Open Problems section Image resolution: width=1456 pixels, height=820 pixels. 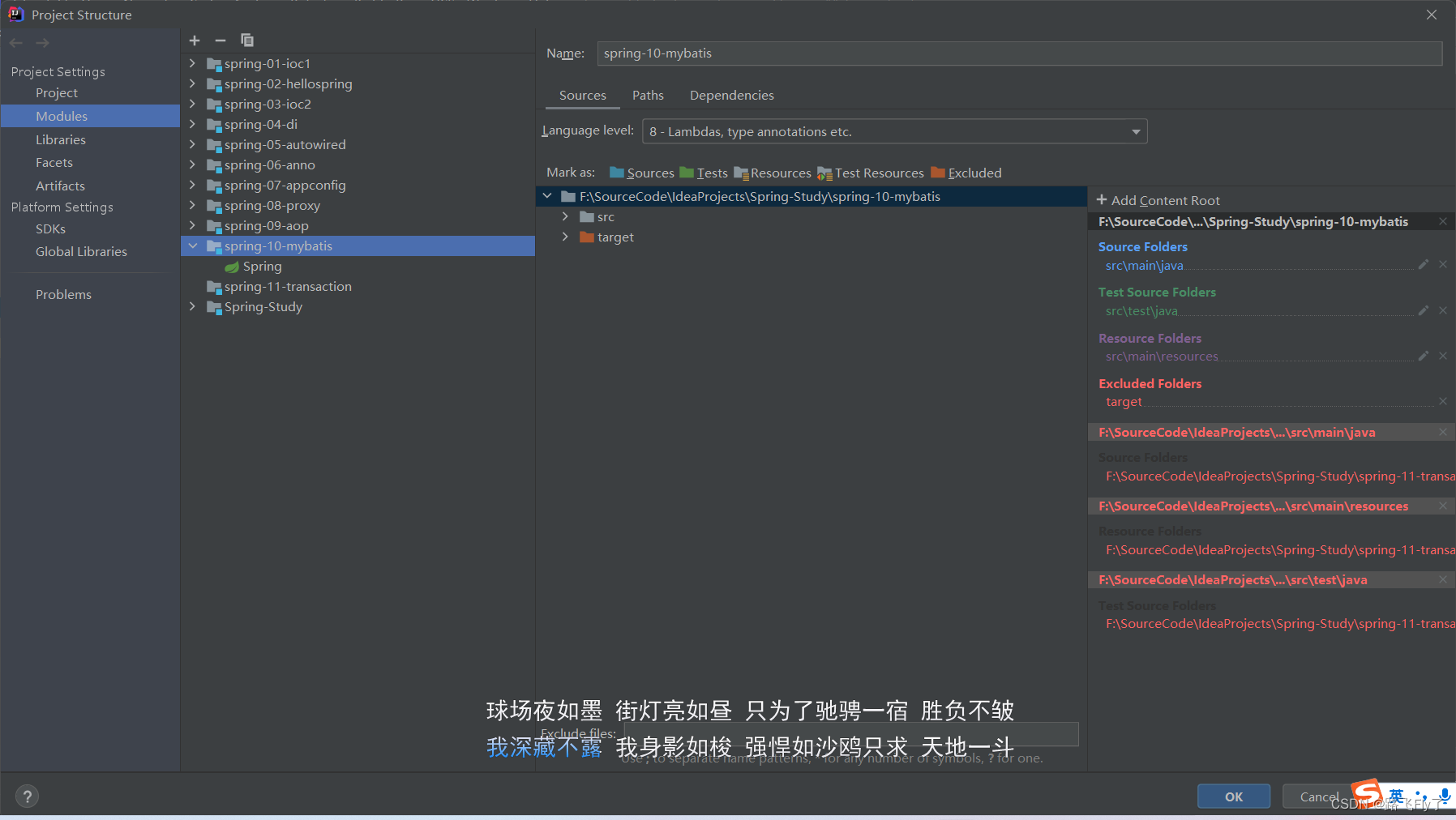coord(63,294)
